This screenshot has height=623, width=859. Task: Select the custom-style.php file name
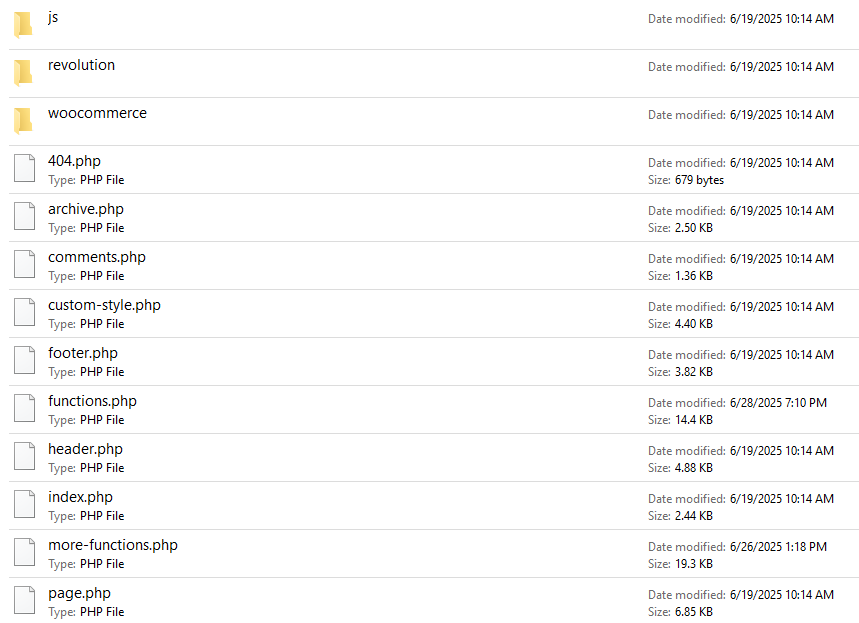pos(104,305)
